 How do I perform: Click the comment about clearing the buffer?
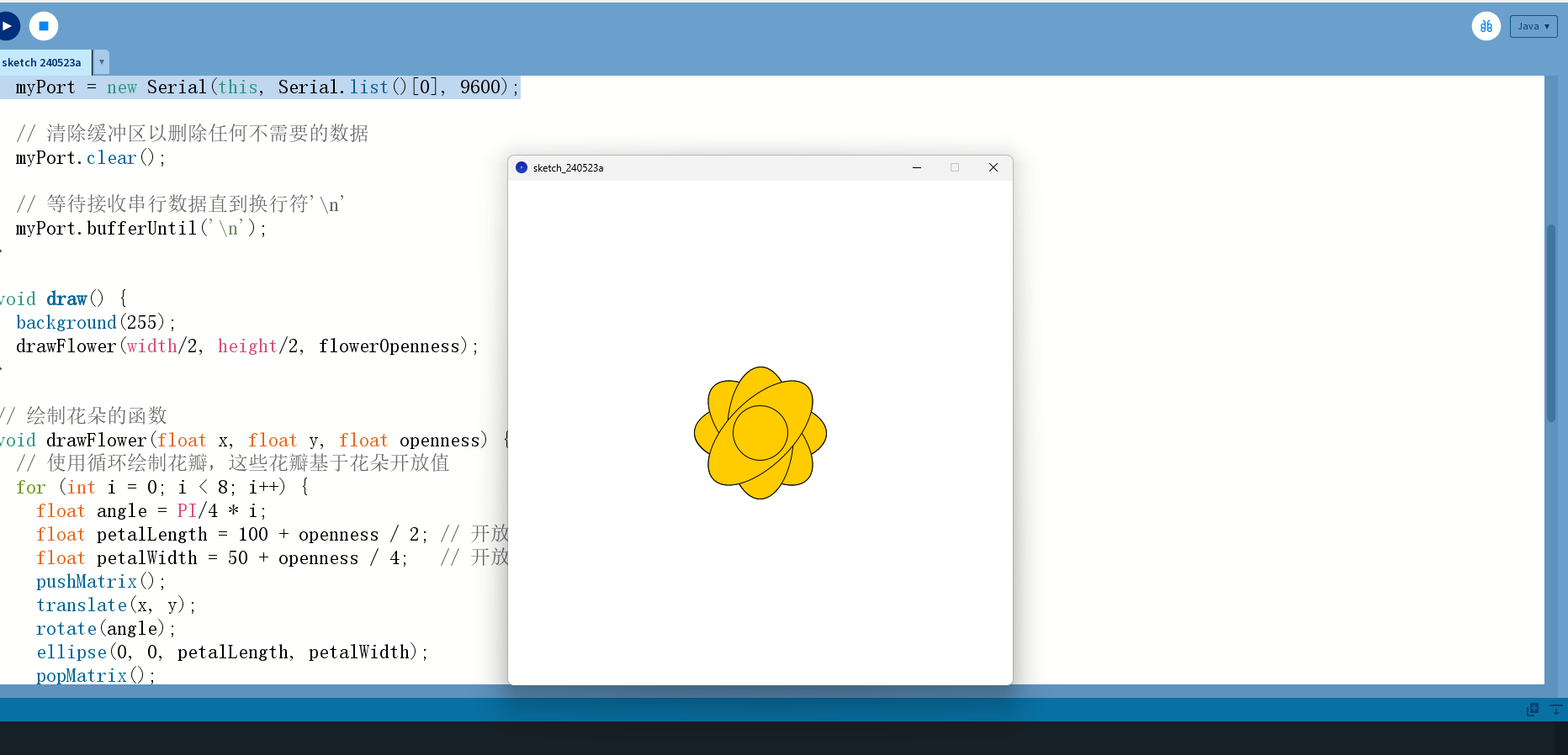pyautogui.click(x=192, y=134)
